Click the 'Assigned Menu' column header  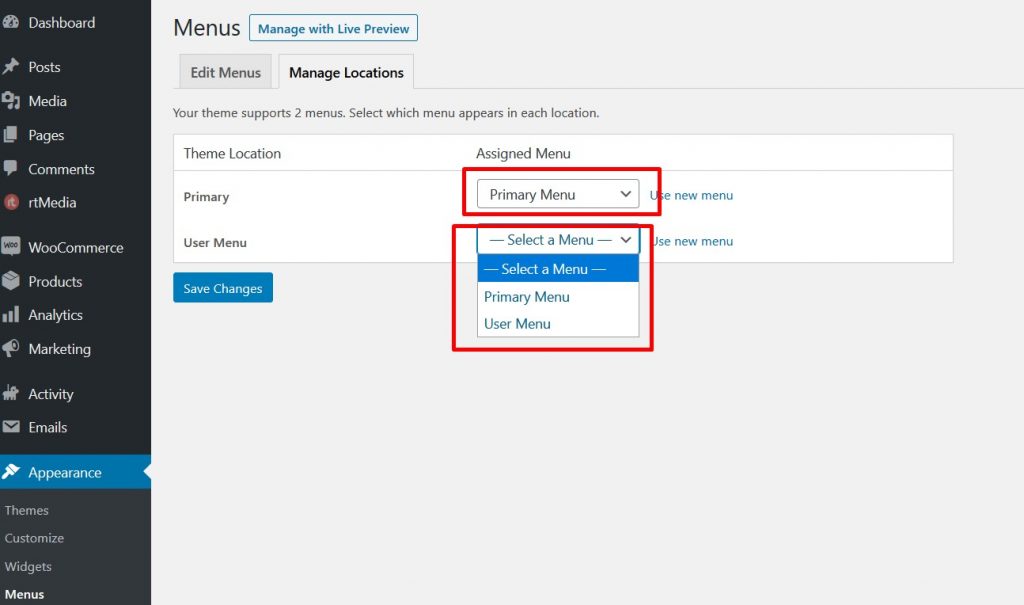(x=522, y=154)
